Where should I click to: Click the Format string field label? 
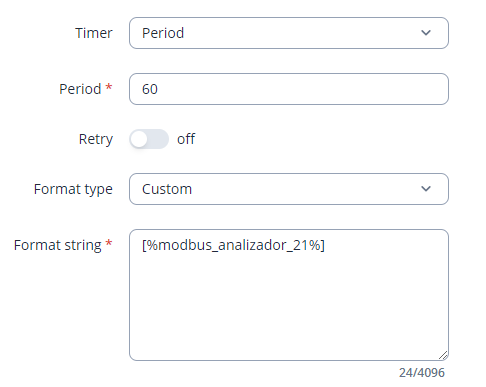(x=57, y=245)
